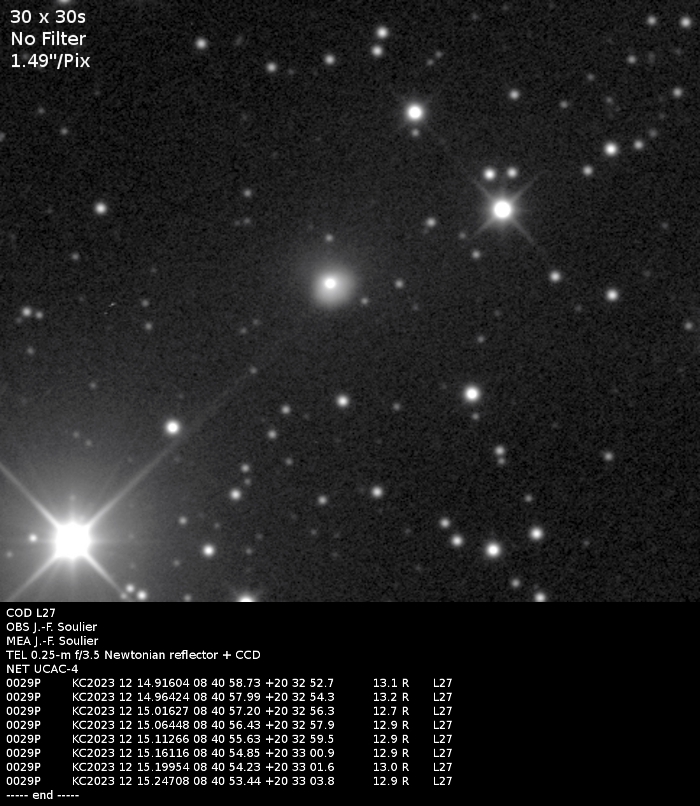Viewport: 700px width, 806px height.
Task: Click right ascension "08 40 56.43"
Action: point(228,725)
